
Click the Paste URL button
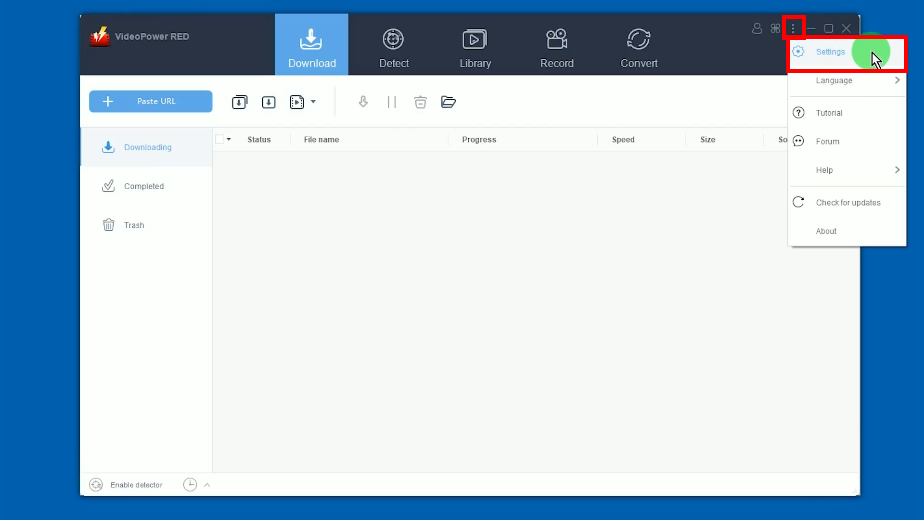151,101
